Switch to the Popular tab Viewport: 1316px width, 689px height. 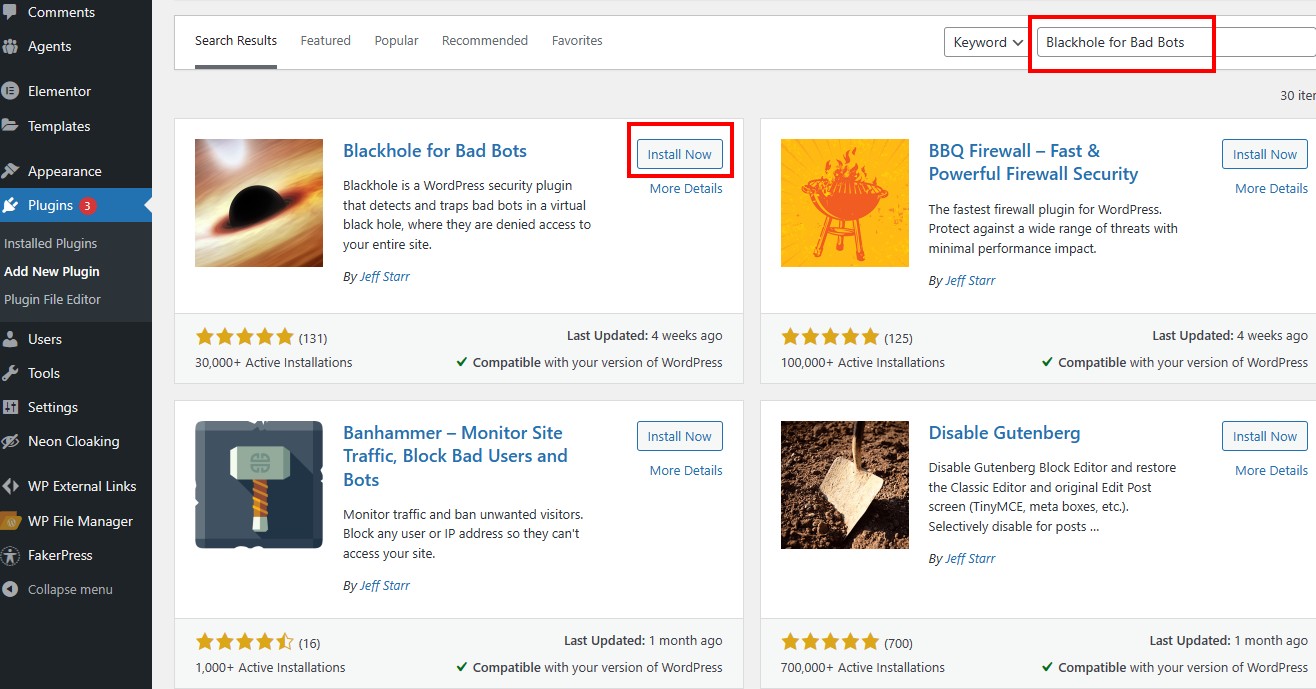[396, 41]
